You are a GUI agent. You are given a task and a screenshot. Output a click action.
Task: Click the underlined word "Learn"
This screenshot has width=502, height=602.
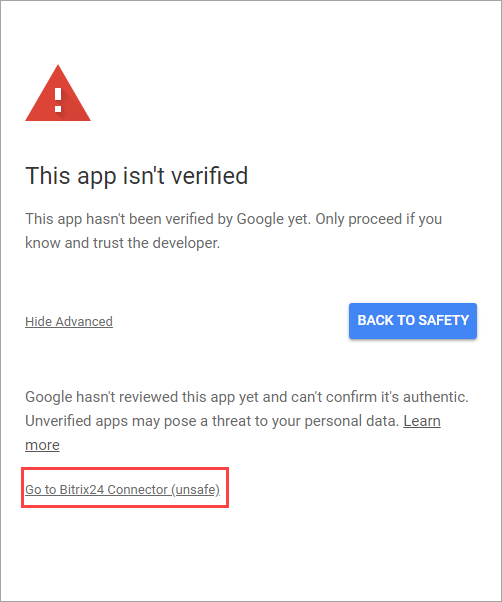point(422,421)
